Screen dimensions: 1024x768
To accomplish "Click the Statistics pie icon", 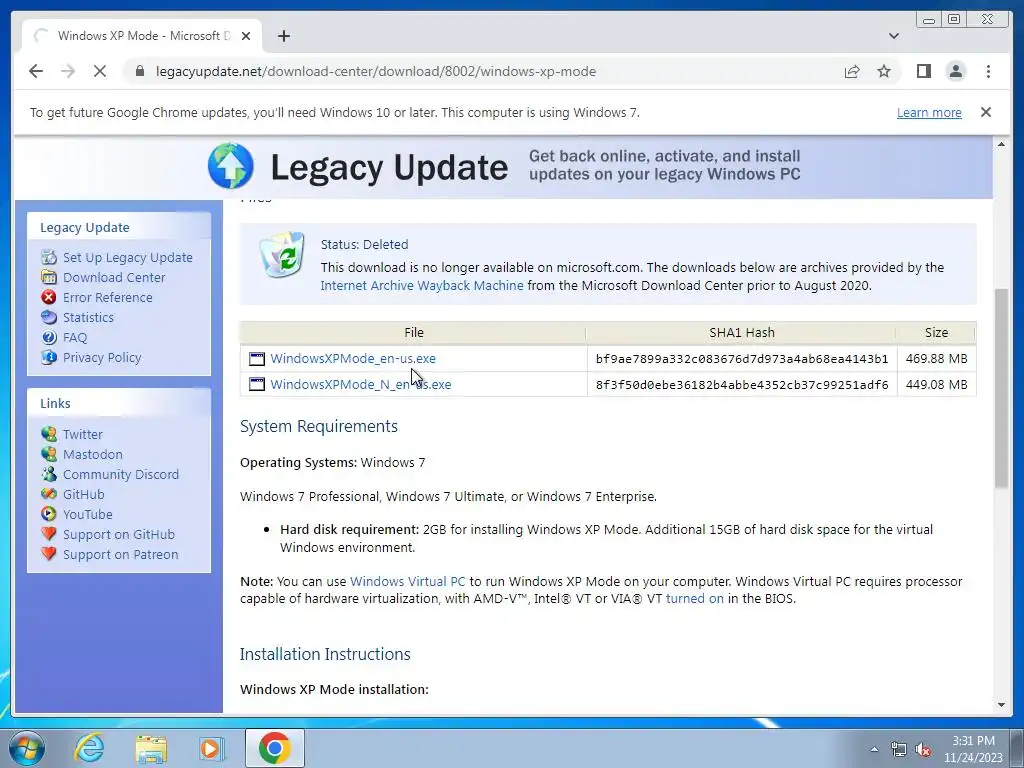I will pyautogui.click(x=49, y=317).
